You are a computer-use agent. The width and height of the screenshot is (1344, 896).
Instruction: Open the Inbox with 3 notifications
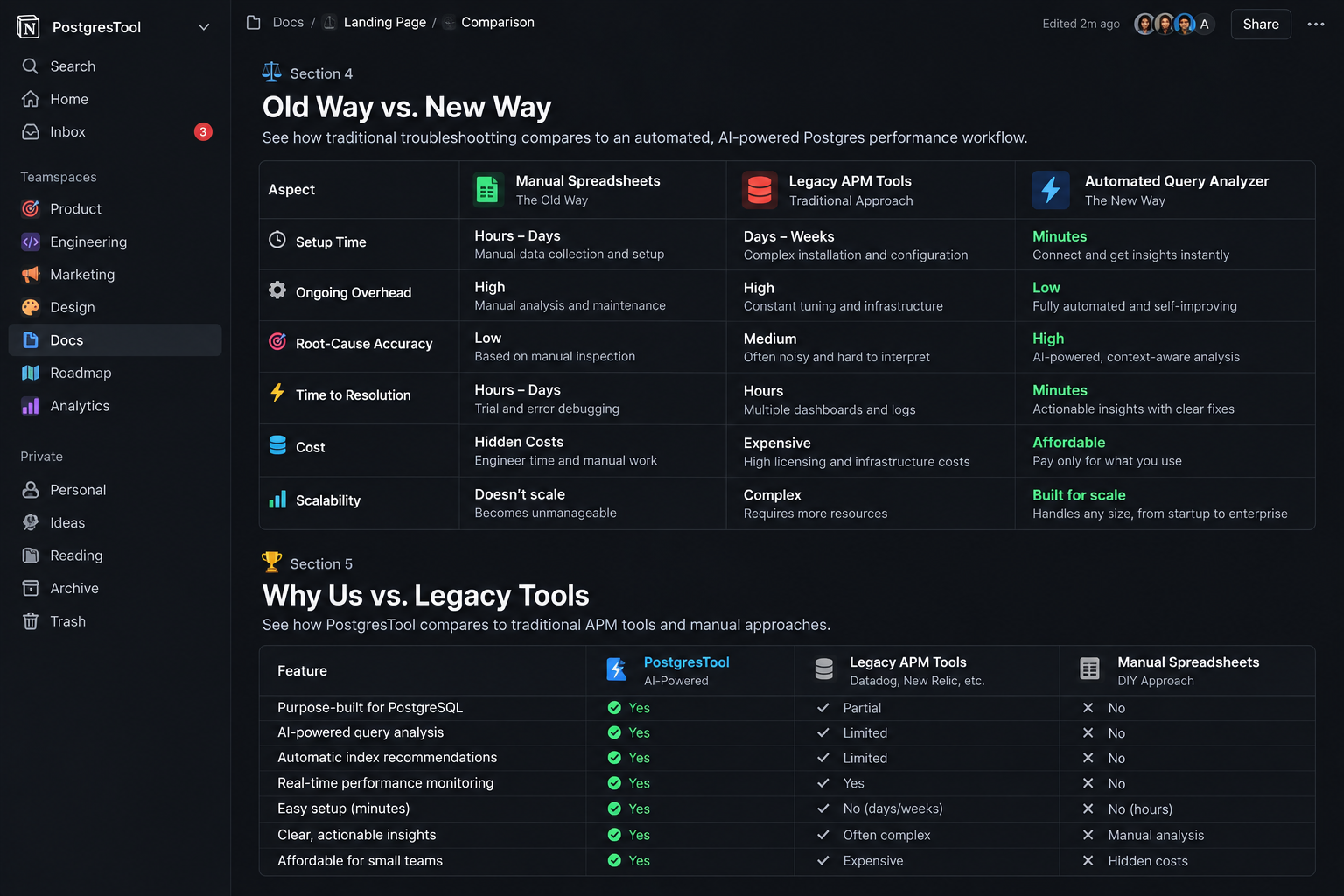[x=115, y=132]
